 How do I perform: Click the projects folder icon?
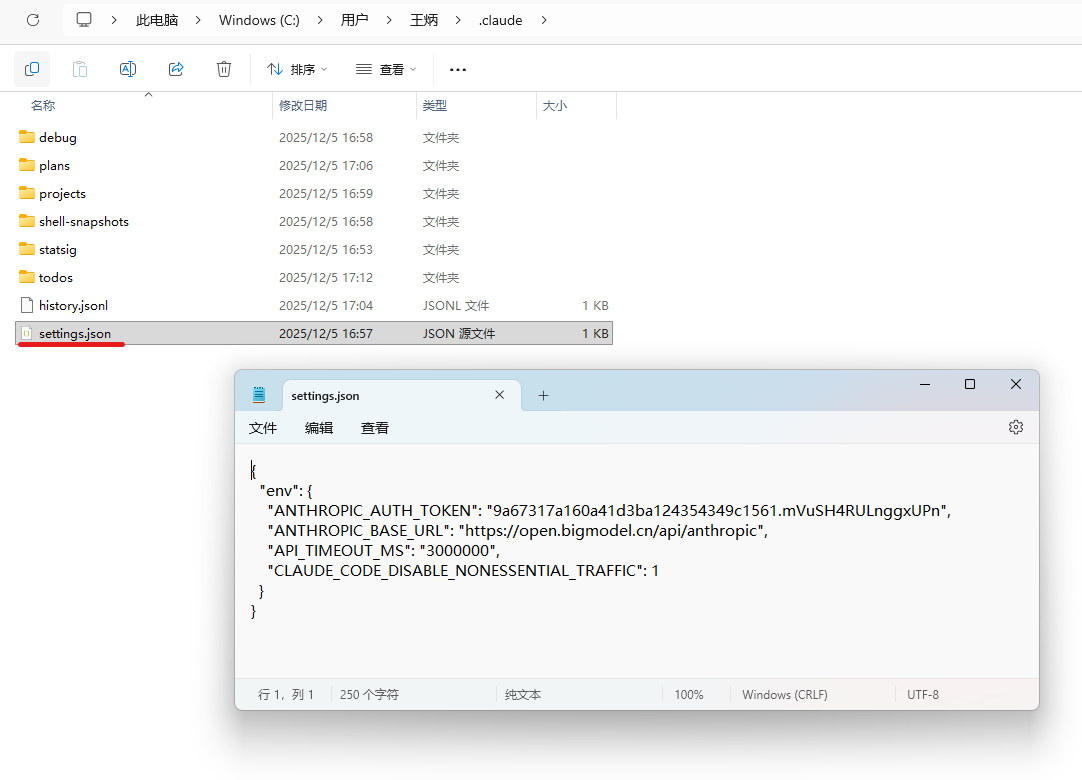pyautogui.click(x=27, y=193)
